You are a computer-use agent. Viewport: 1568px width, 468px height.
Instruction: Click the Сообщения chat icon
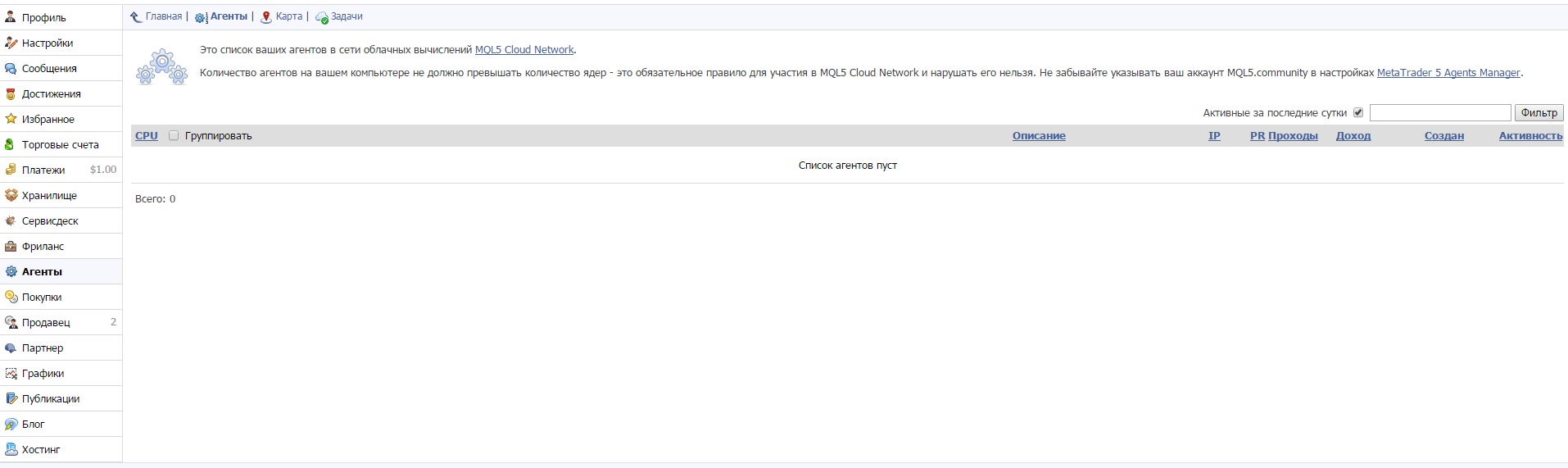pyautogui.click(x=11, y=68)
